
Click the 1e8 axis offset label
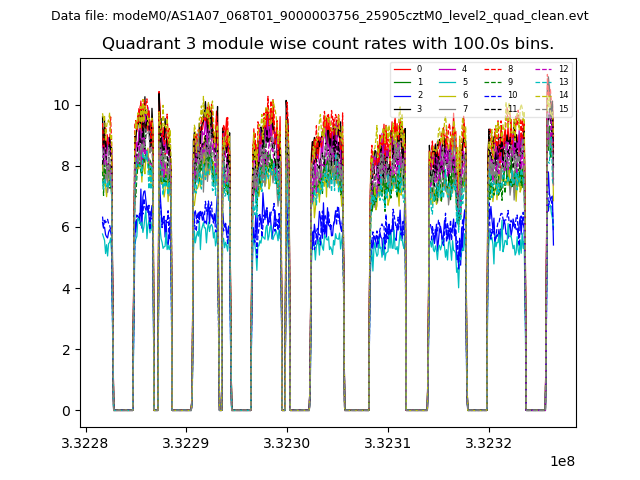coord(562,463)
